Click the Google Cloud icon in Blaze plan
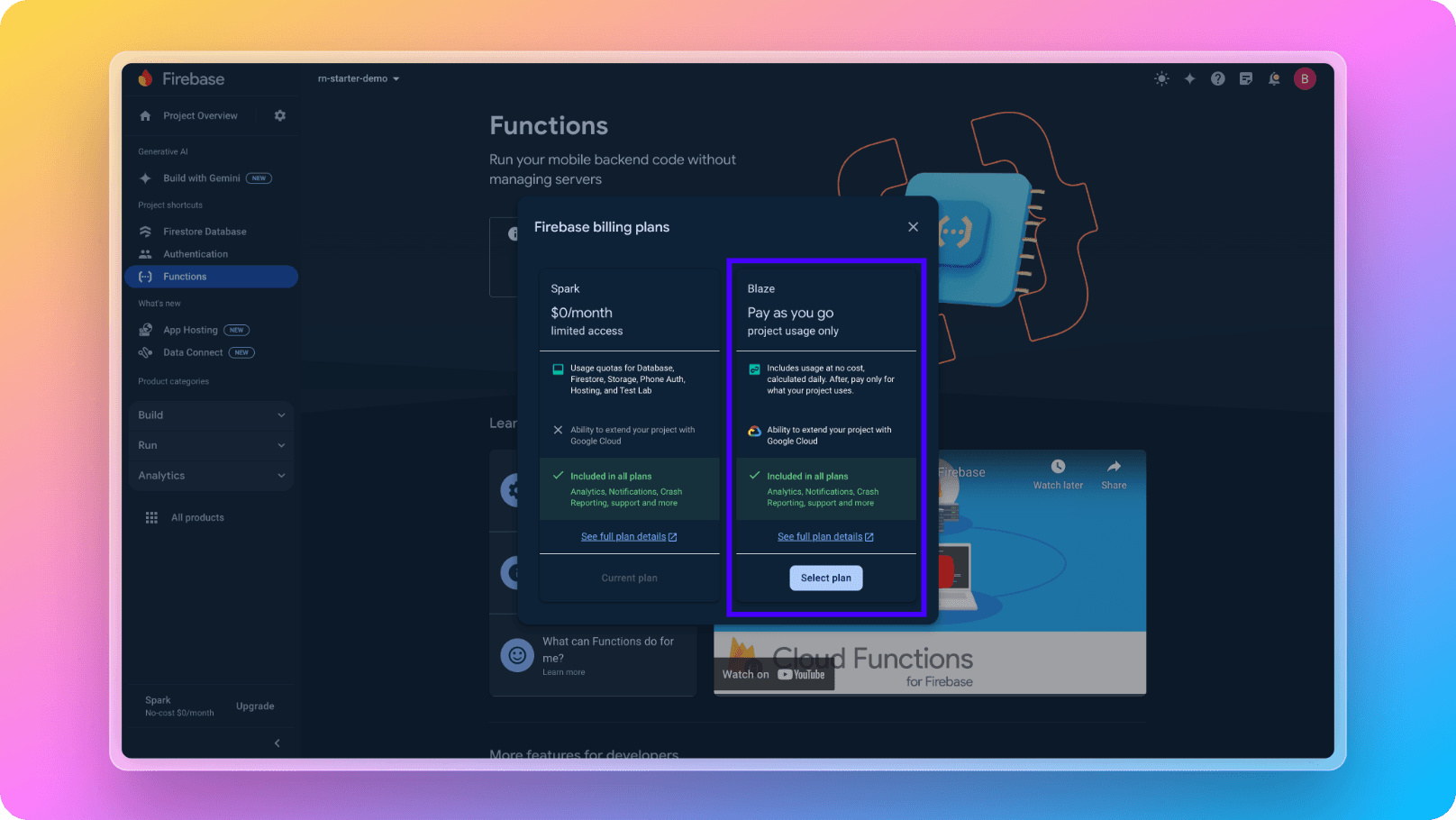 tap(754, 431)
